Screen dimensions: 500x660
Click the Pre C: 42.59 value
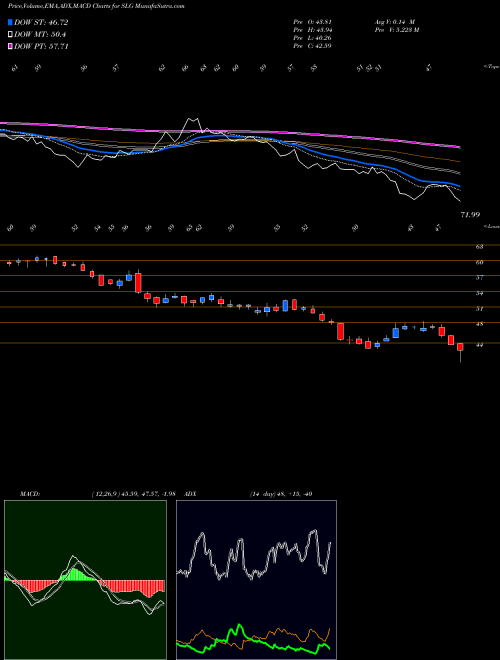[x=312, y=46]
